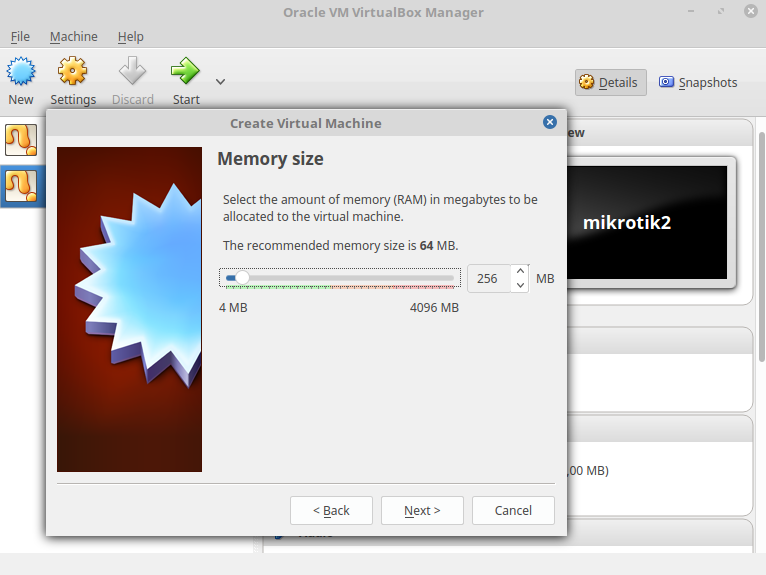
Task: Cancel the virtual machine wizard
Action: pyautogui.click(x=513, y=511)
